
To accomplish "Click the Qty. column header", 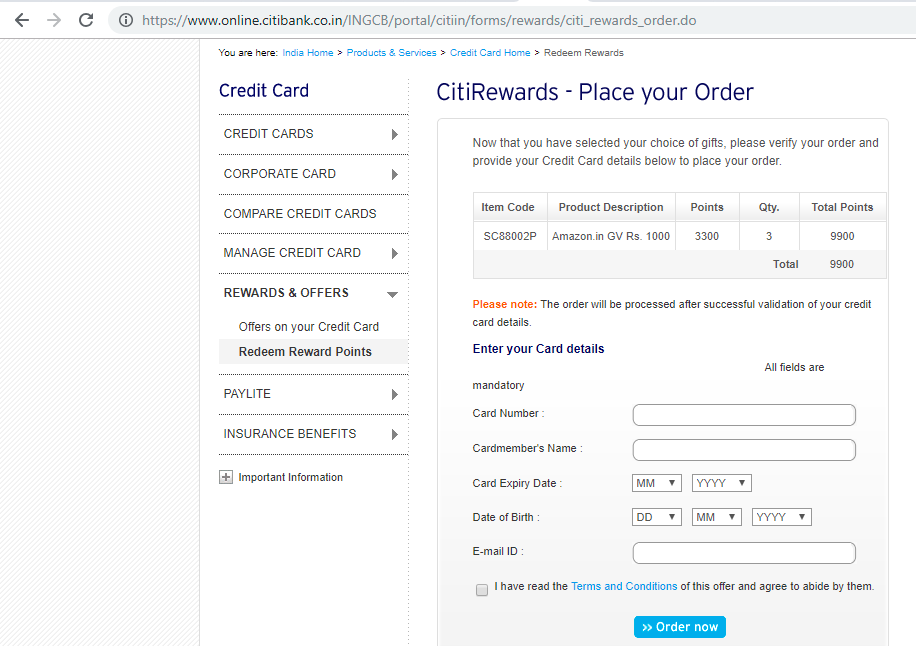I will (x=769, y=207).
